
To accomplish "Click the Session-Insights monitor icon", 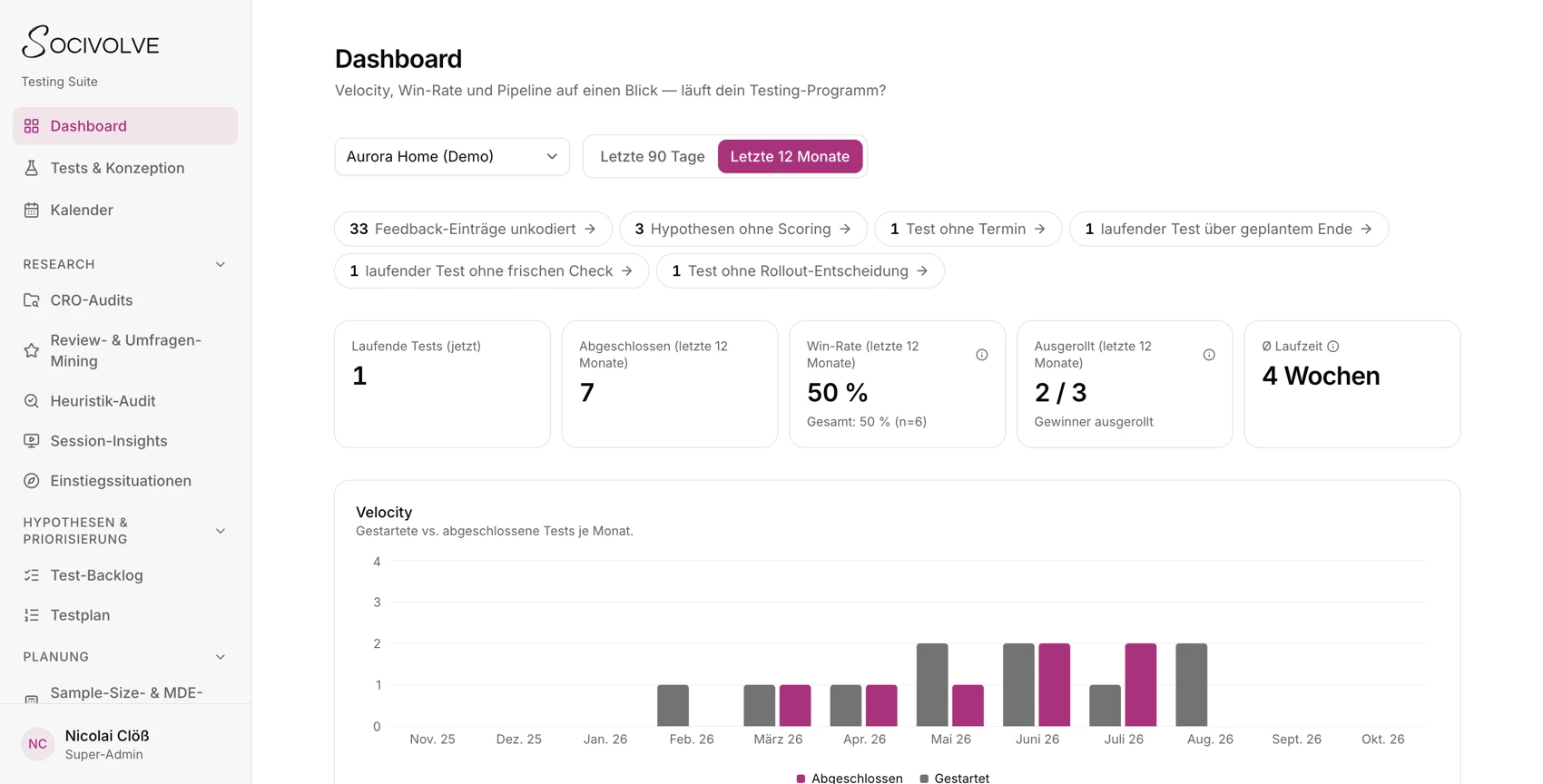I will (32, 441).
